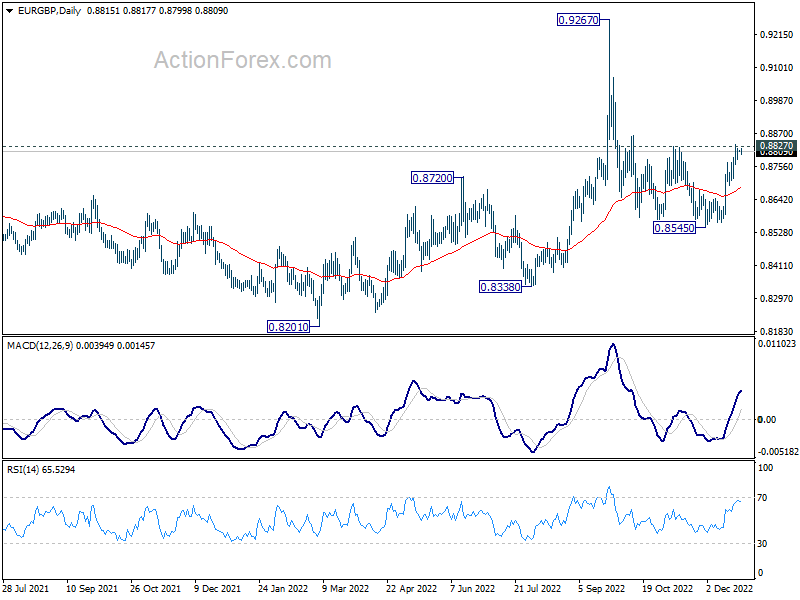
Task: Select the RSI 100 axis label
Action: click(765, 468)
